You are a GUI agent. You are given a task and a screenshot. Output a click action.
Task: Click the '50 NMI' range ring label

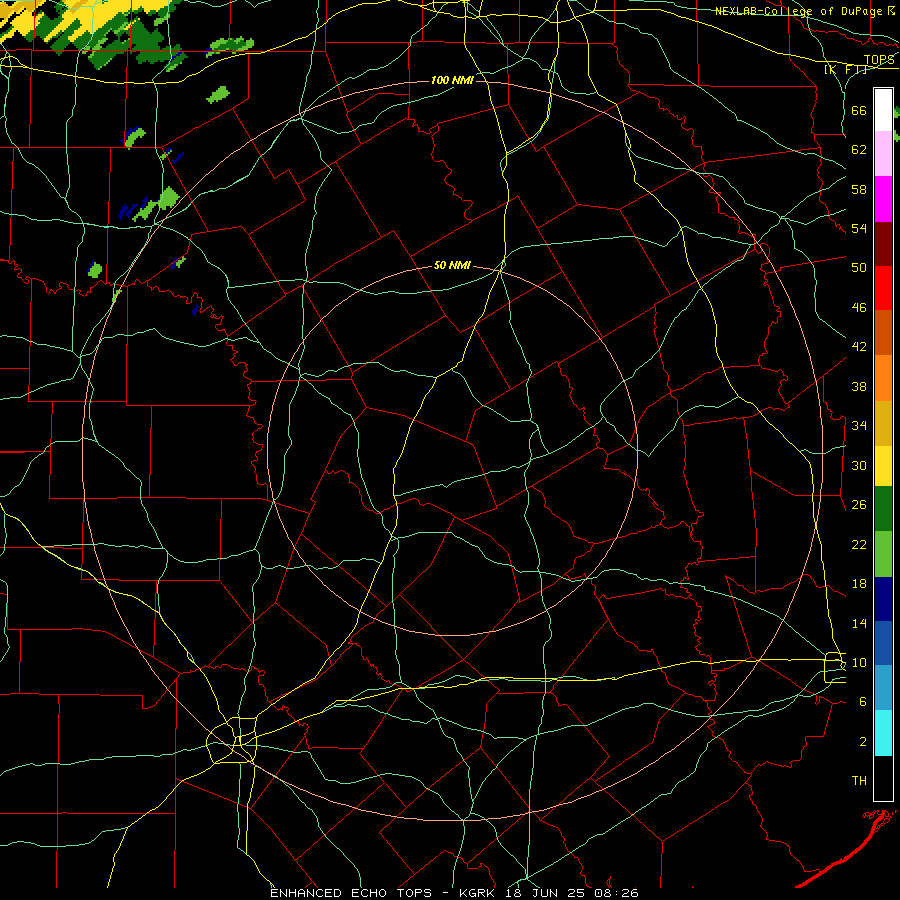[x=452, y=265]
